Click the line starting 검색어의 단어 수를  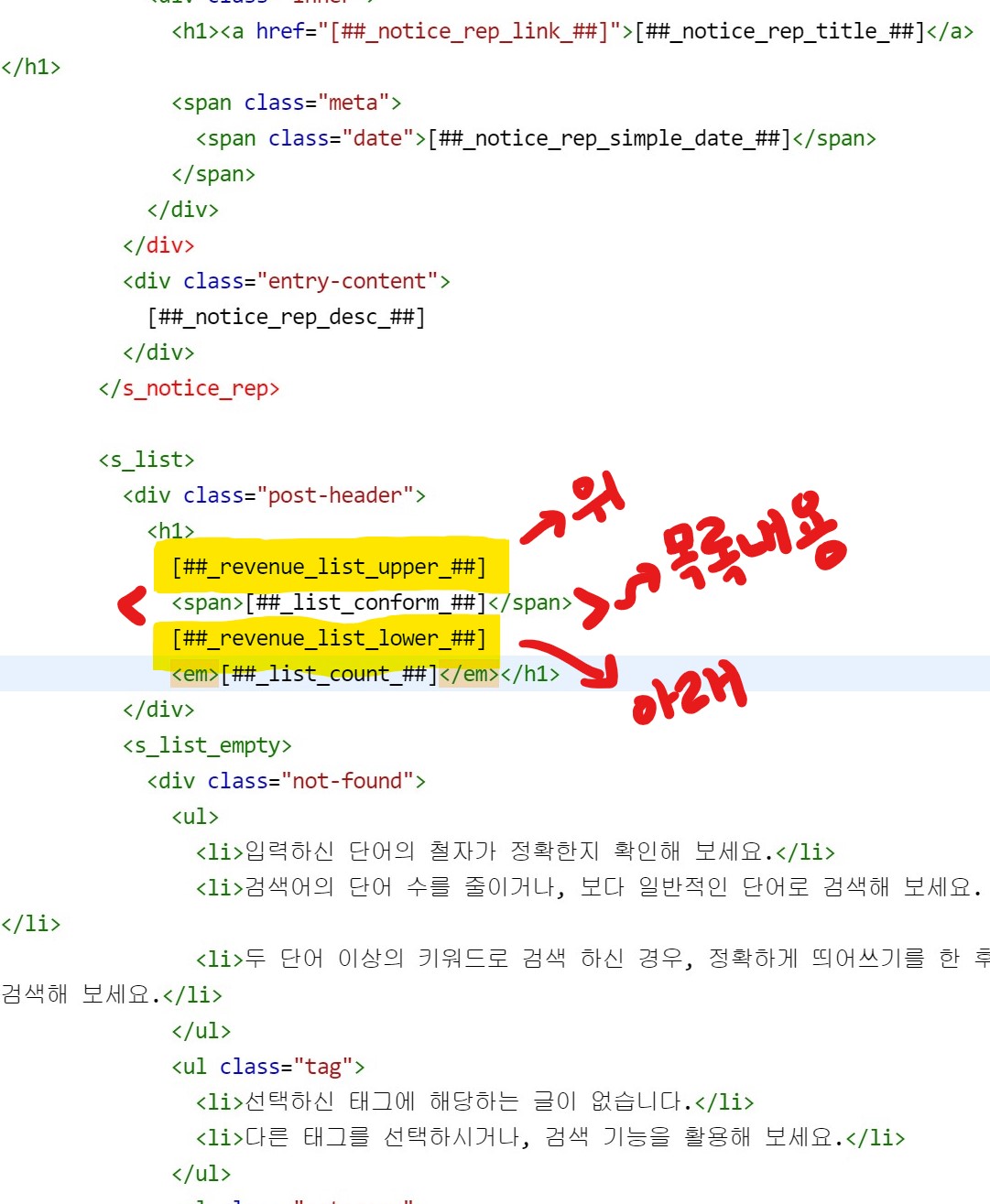588,888
